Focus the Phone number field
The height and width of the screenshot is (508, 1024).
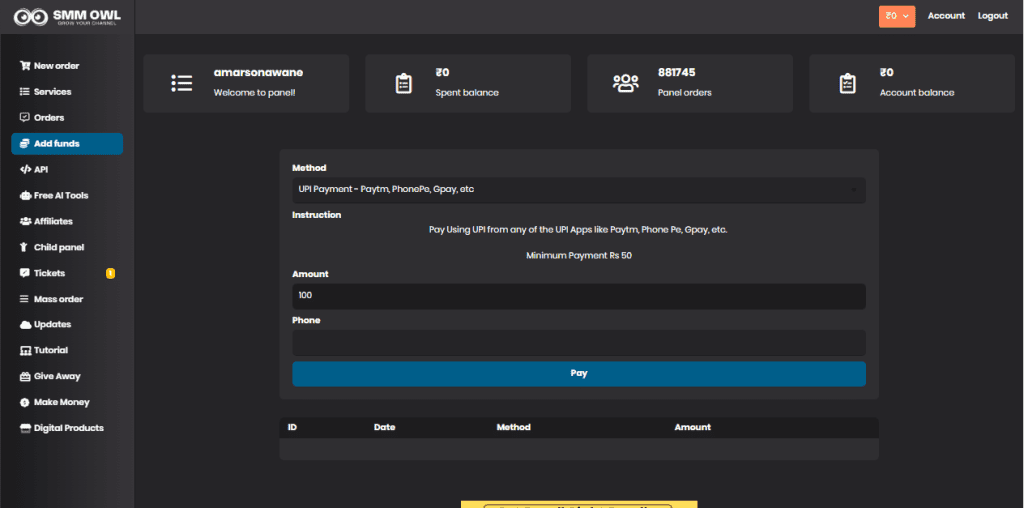(578, 343)
